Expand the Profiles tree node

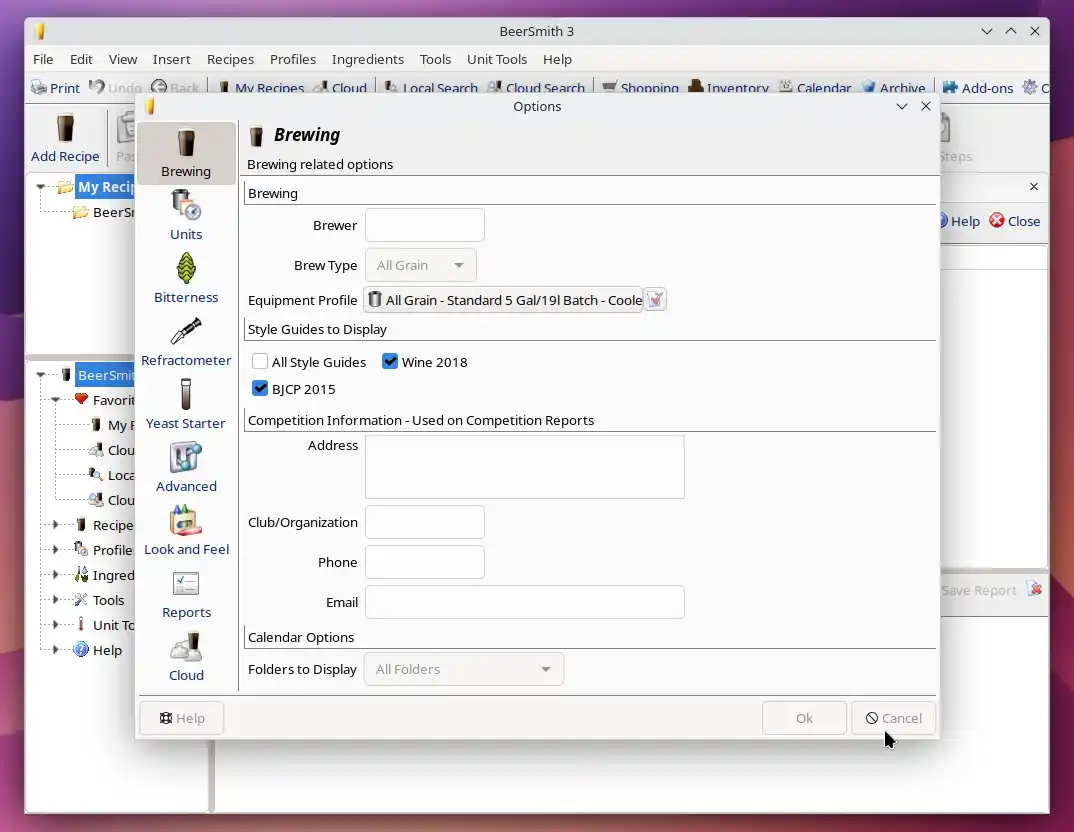(56, 550)
